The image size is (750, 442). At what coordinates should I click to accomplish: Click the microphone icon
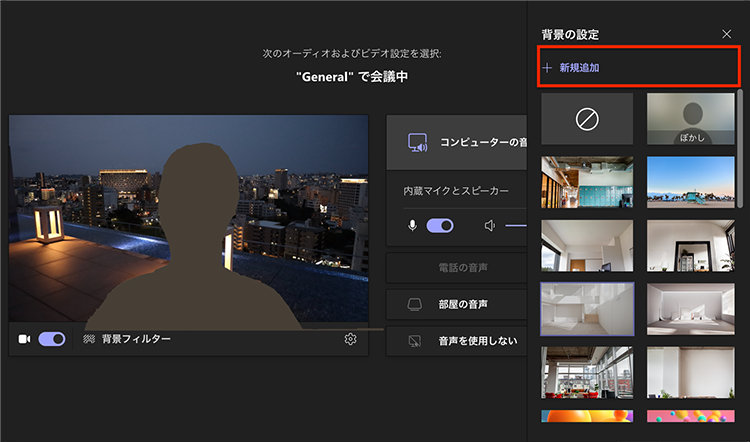tap(412, 226)
